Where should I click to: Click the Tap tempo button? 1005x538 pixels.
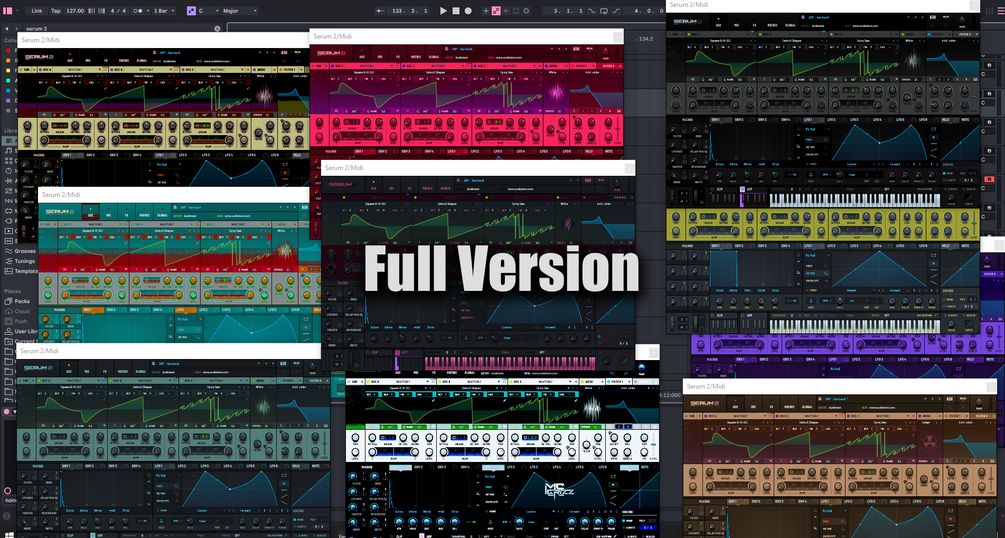point(56,11)
